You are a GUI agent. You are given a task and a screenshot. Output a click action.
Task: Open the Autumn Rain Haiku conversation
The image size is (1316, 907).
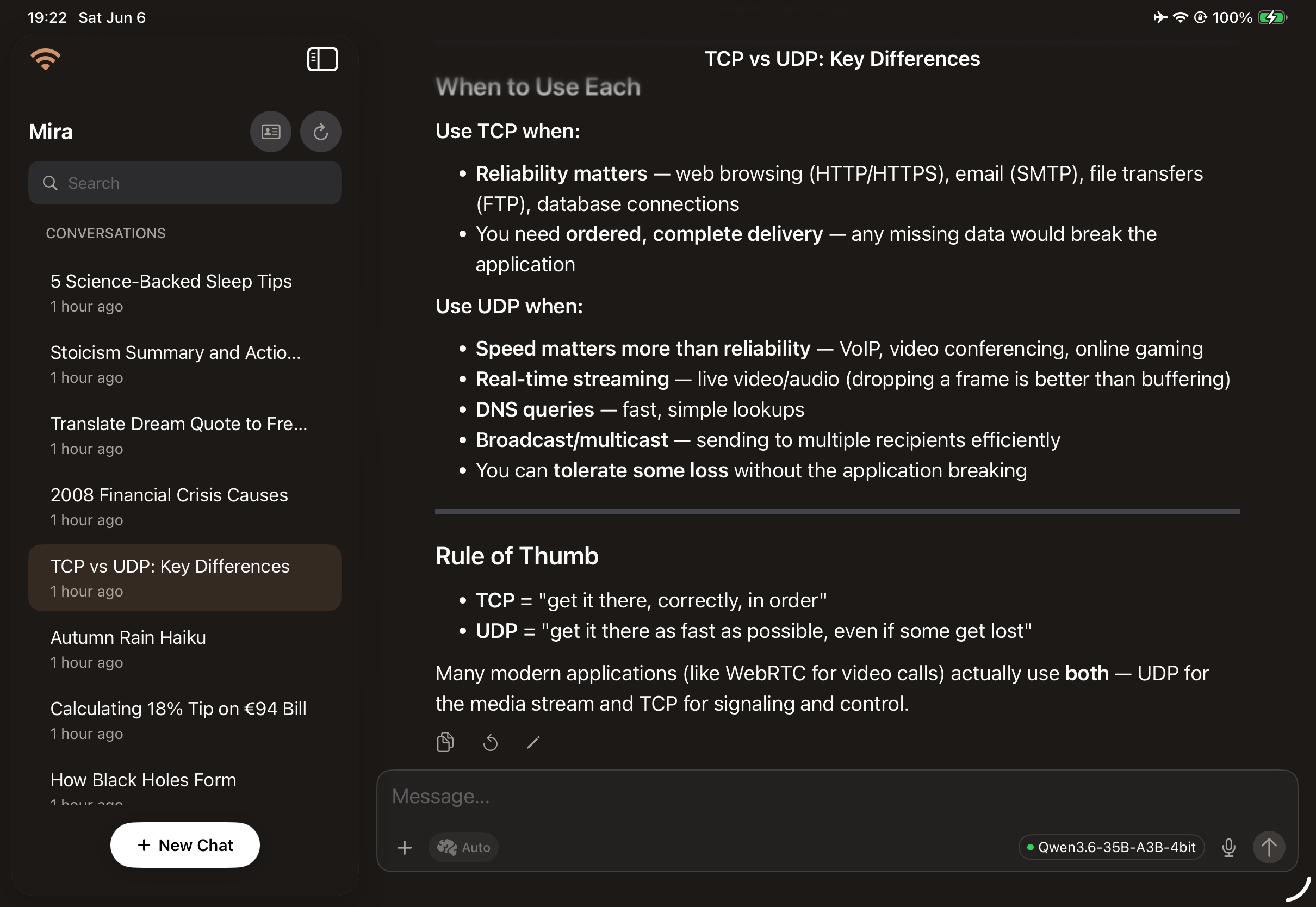[185, 650]
